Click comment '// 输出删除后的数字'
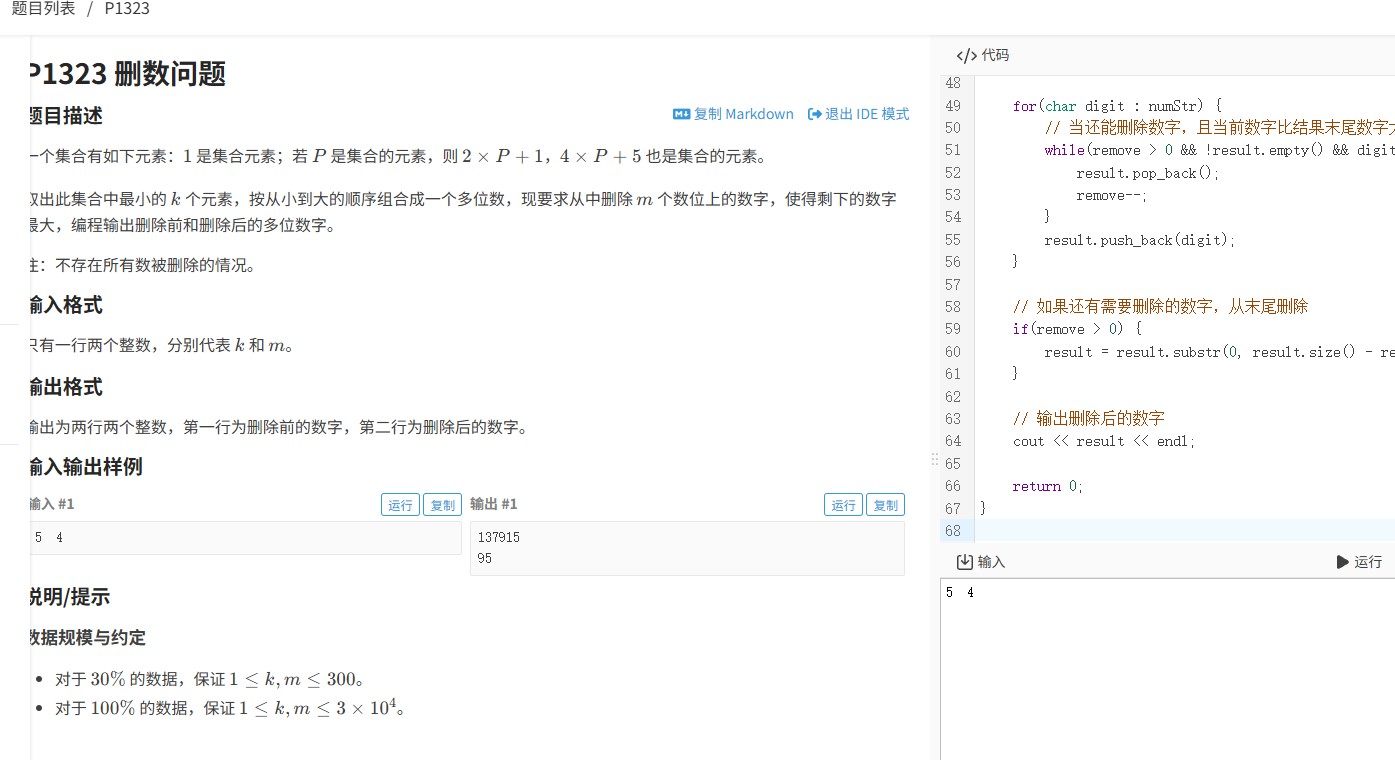Image resolution: width=1395 pixels, height=760 pixels. [x=1088, y=418]
